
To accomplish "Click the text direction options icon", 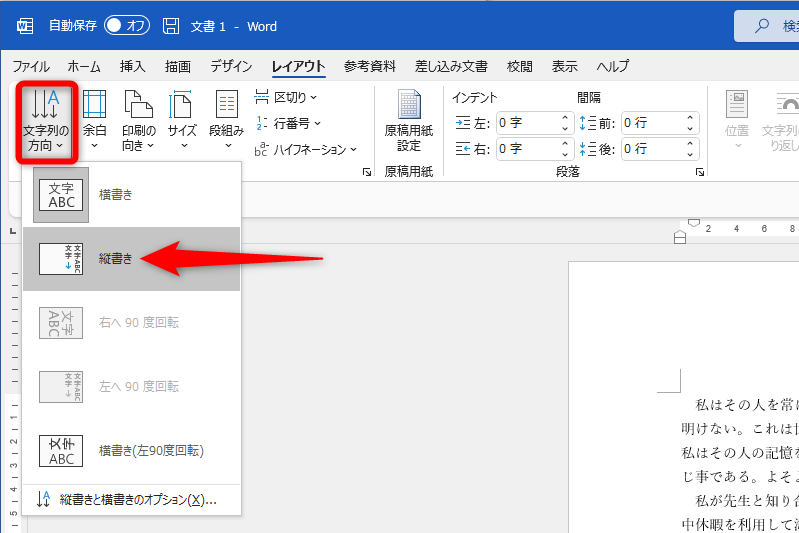I will [44, 500].
